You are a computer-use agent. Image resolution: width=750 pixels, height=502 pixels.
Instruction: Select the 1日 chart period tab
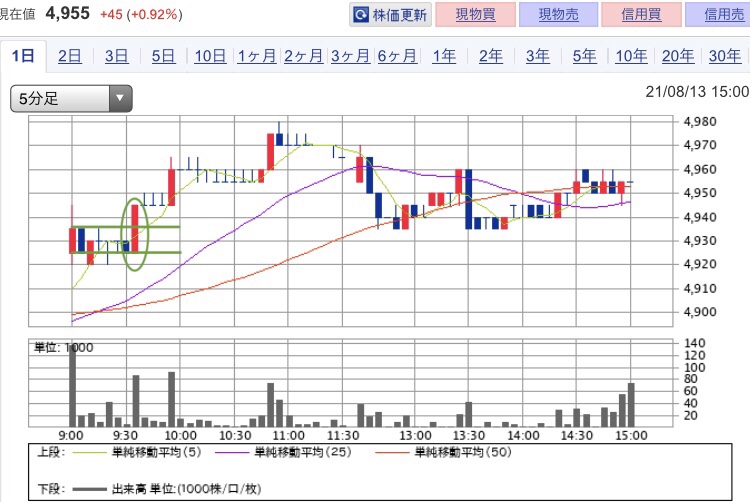tap(23, 56)
